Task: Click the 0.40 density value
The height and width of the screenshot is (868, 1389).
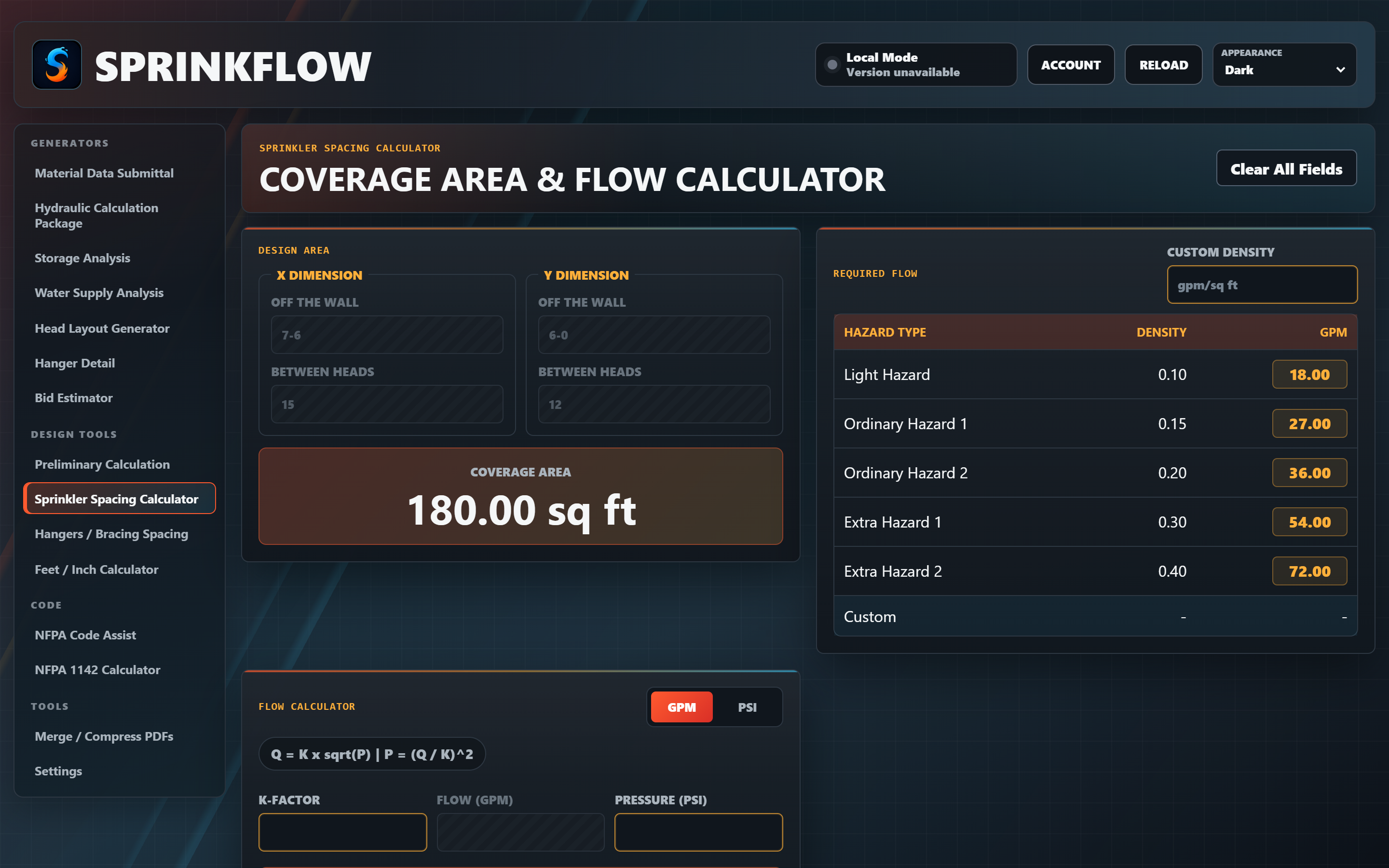Action: point(1171,571)
